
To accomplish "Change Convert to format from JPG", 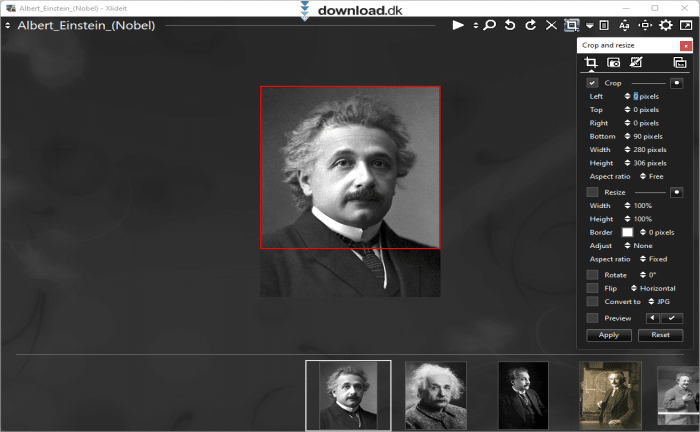I will click(659, 302).
